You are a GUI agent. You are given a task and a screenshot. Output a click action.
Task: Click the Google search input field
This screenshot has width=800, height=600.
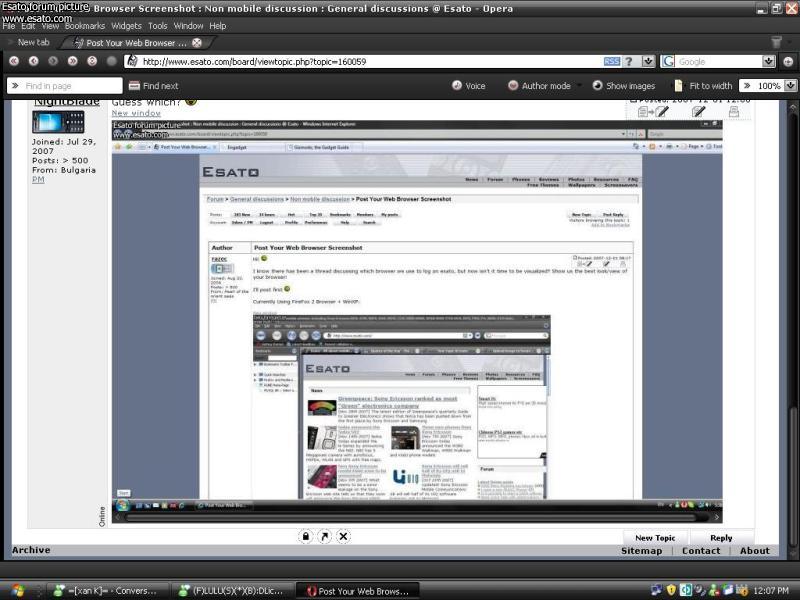pos(718,61)
